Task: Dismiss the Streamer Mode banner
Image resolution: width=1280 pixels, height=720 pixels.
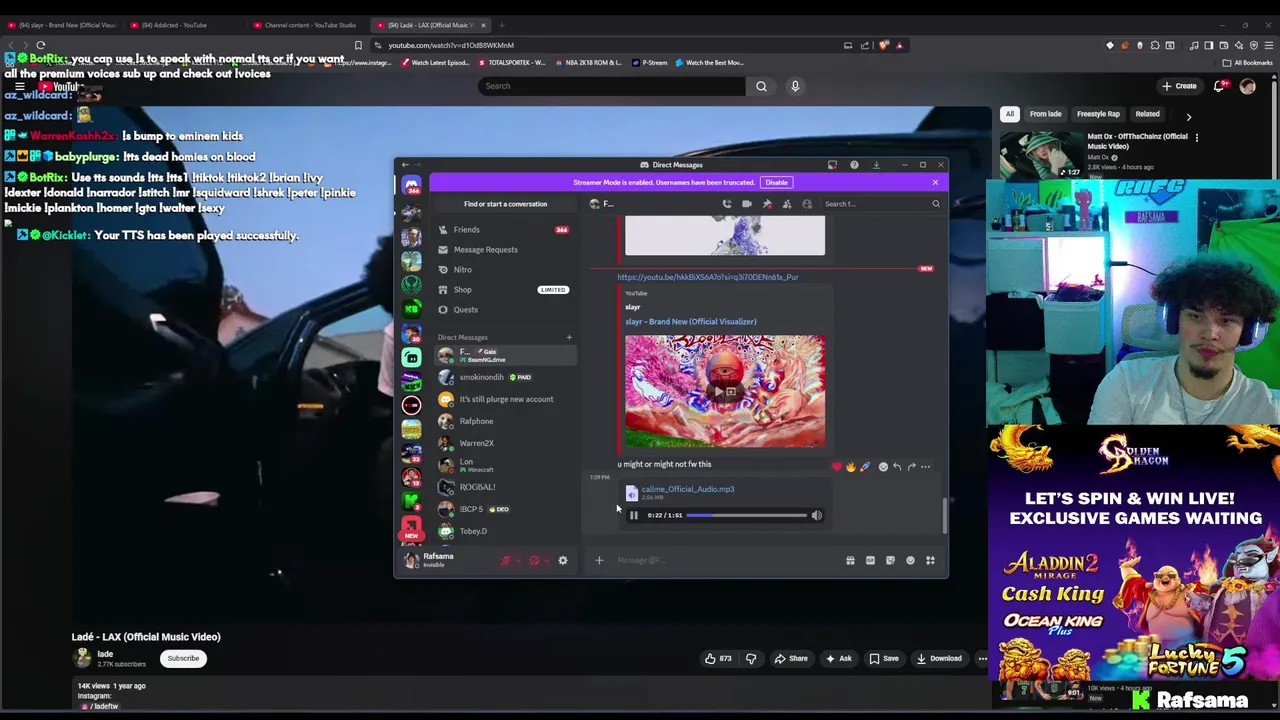Action: click(935, 182)
